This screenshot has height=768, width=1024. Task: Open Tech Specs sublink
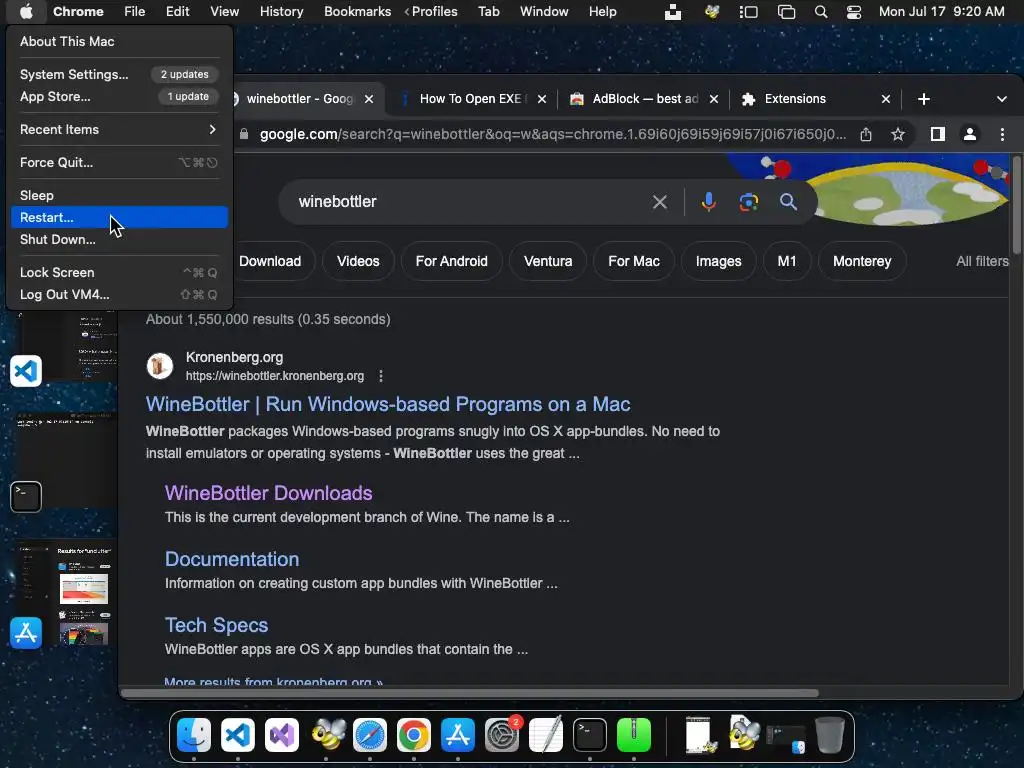click(216, 625)
